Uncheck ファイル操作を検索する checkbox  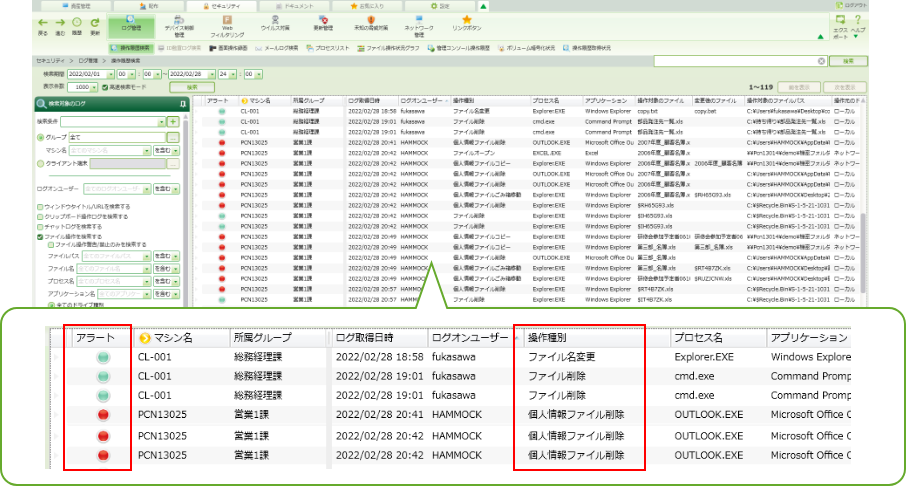[40, 237]
